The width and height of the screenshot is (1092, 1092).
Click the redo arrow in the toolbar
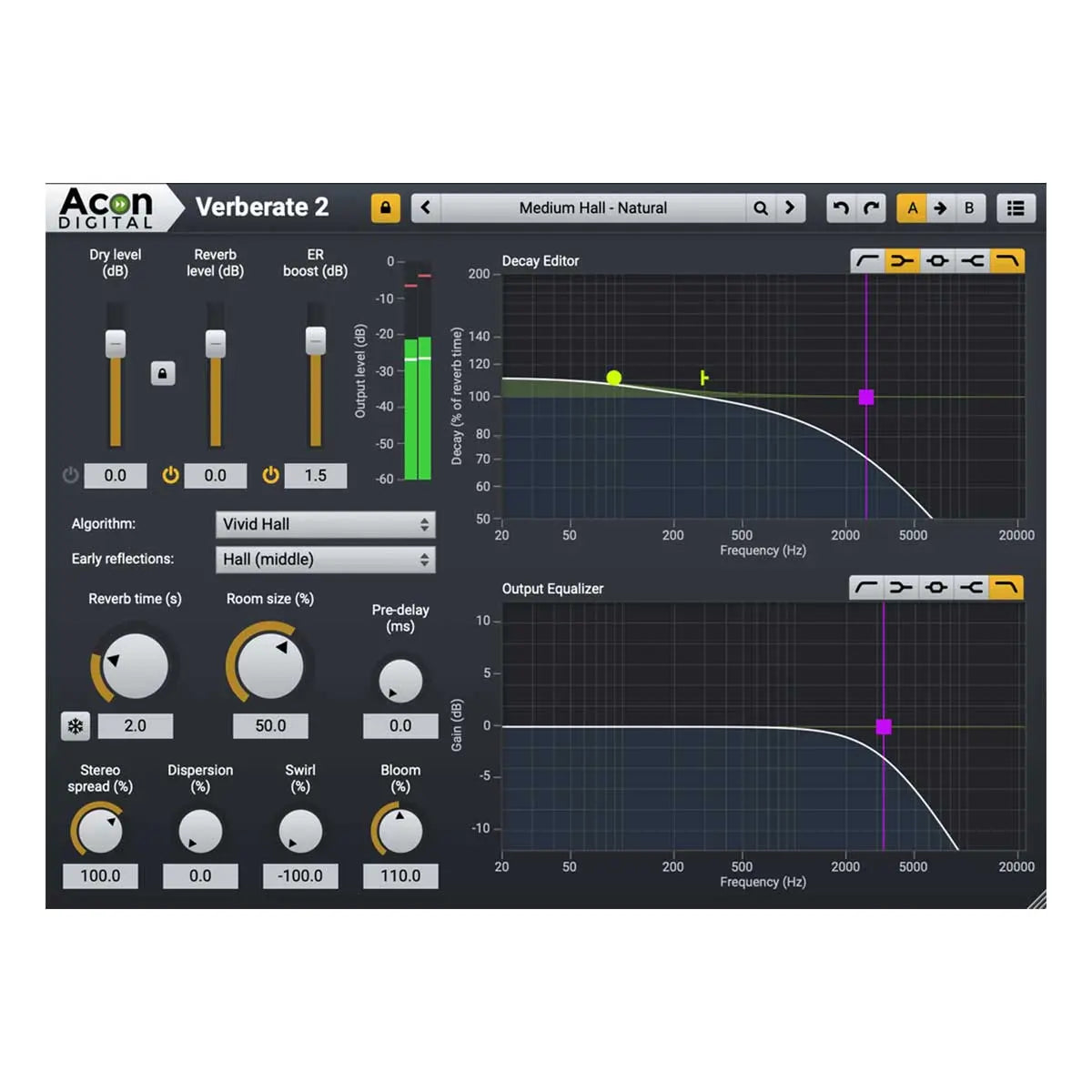click(870, 207)
